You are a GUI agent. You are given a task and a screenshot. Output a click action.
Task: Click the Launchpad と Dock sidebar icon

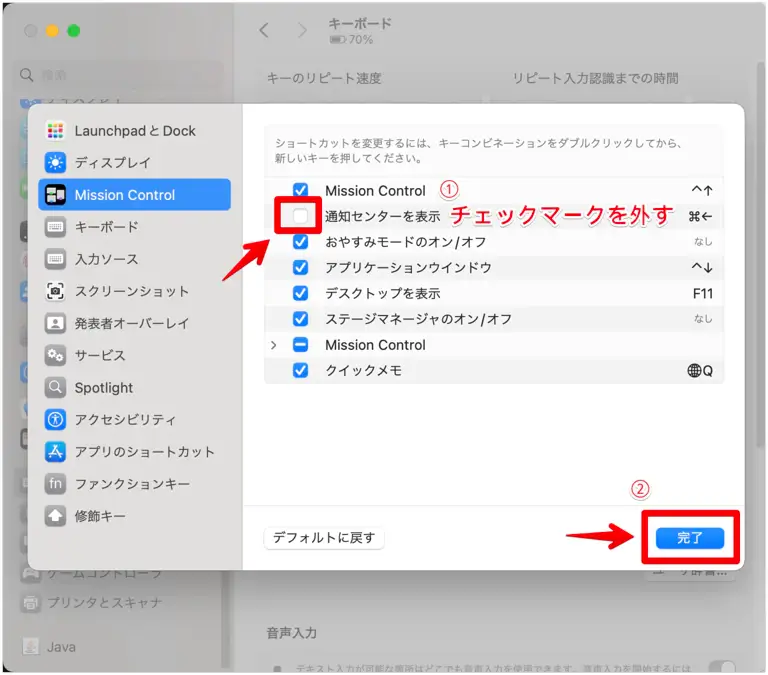pos(56,131)
